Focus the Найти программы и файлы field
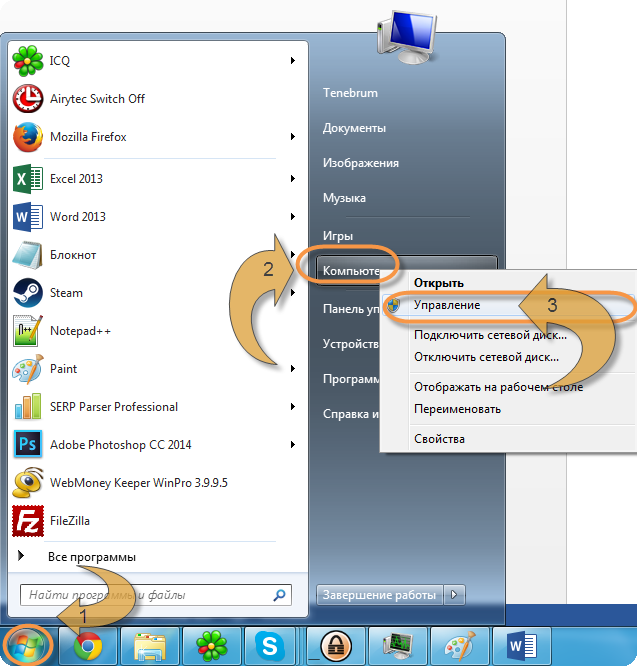Screen dimensions: 637x666 click(x=155, y=595)
